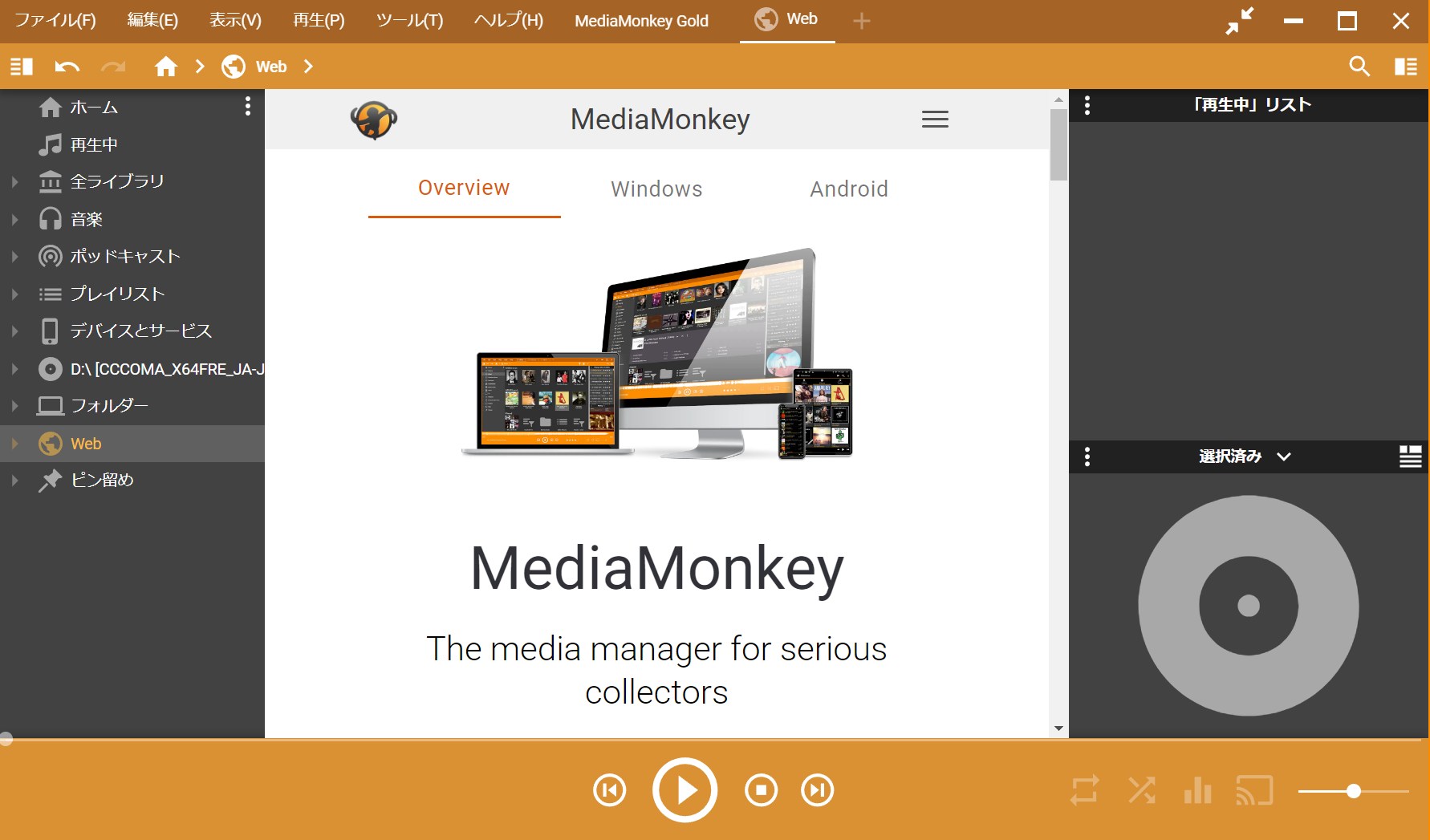Expand the ポッドキャスト tree arrow
Image resolution: width=1430 pixels, height=840 pixels.
pyautogui.click(x=14, y=257)
